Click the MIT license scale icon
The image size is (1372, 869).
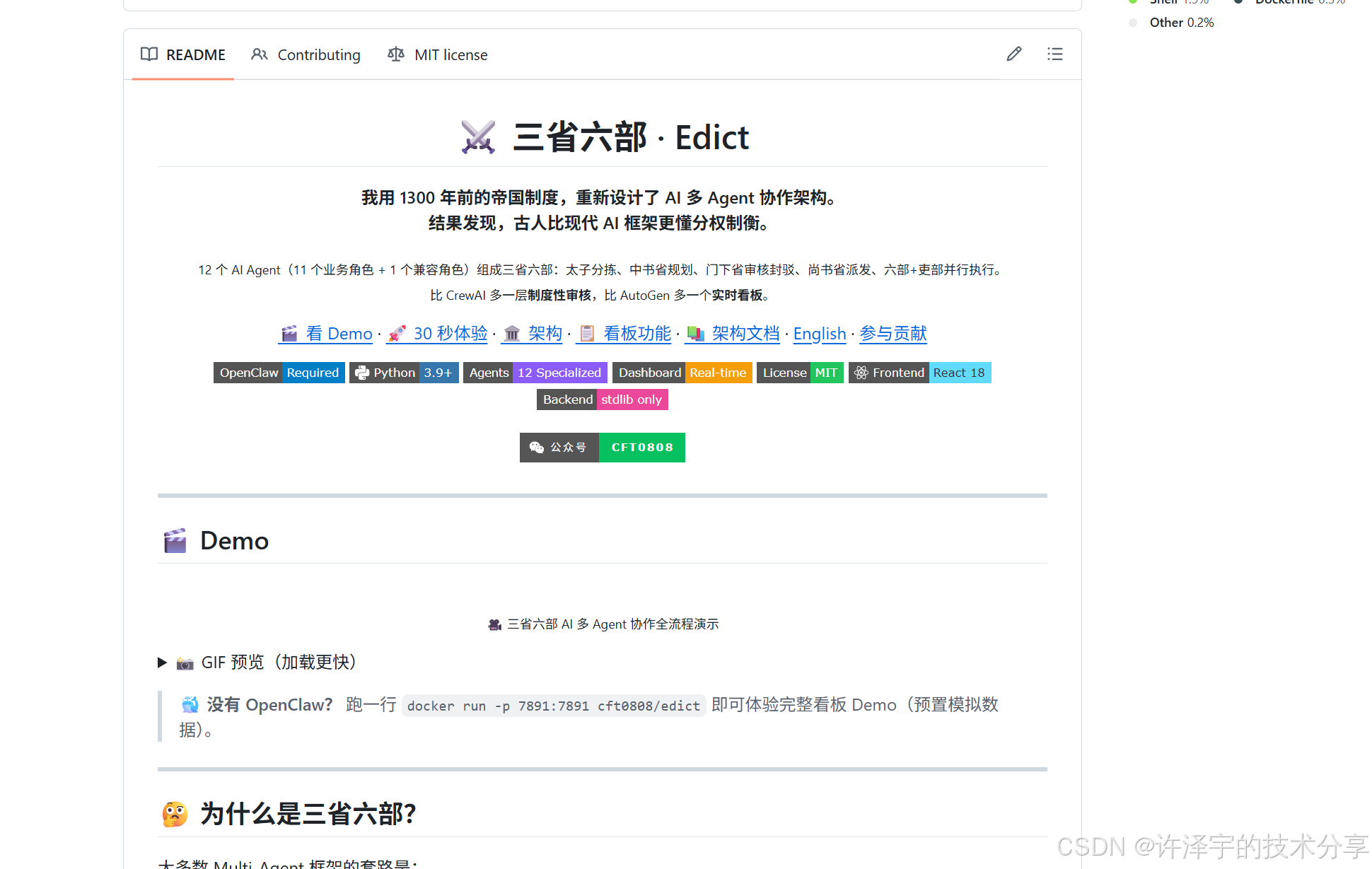pyautogui.click(x=396, y=54)
